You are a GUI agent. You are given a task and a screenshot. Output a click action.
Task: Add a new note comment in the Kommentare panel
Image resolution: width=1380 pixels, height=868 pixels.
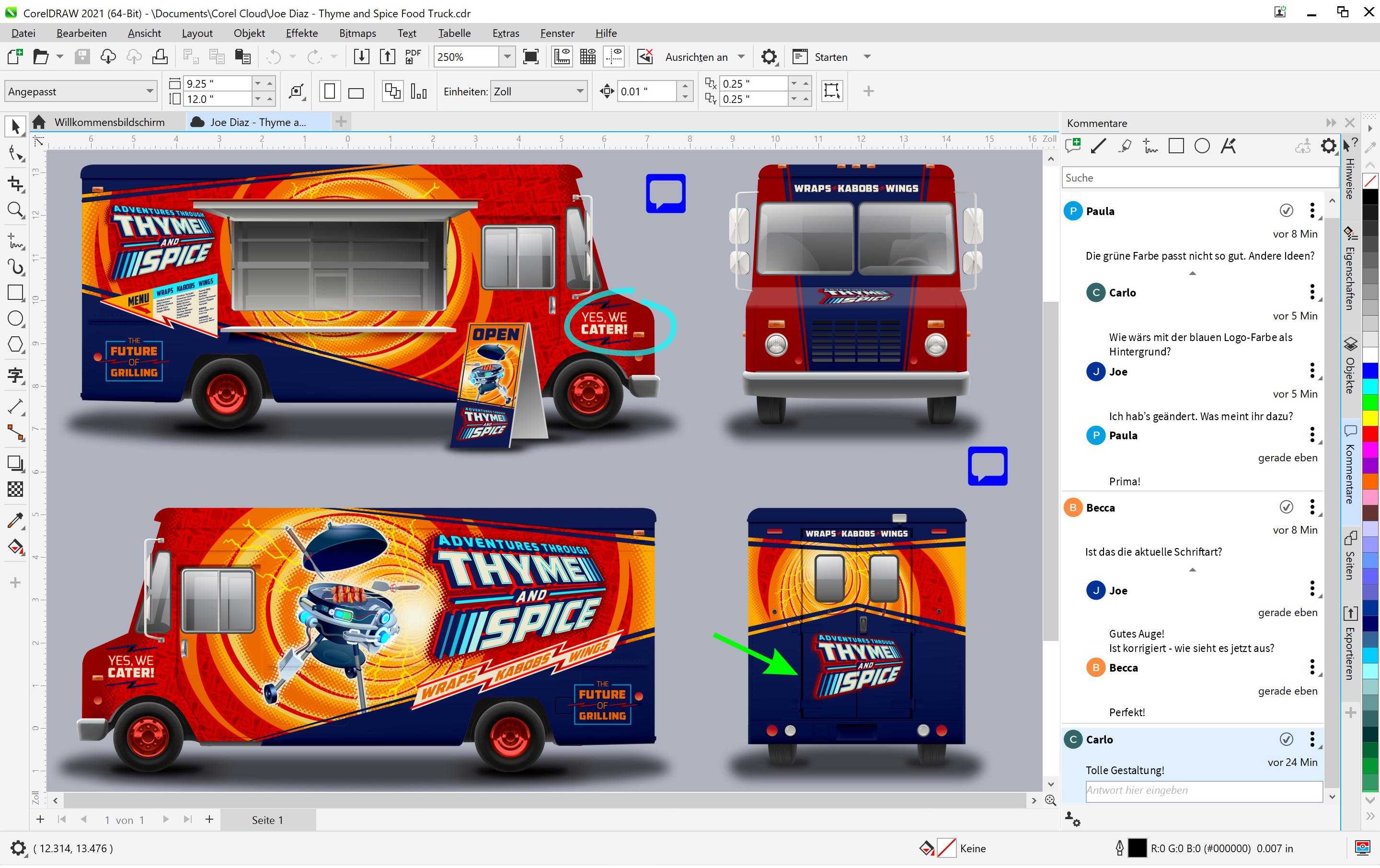[1072, 146]
